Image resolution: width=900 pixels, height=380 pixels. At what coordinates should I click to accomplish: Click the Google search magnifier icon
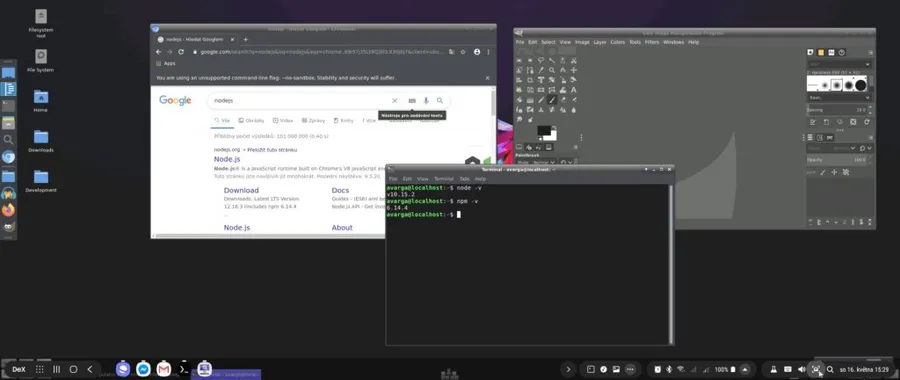coord(440,100)
